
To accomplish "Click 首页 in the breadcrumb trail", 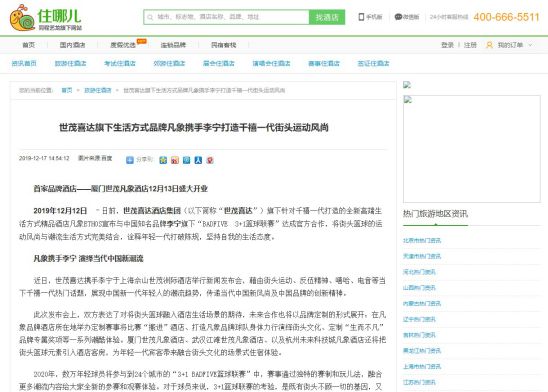I will 67,90.
